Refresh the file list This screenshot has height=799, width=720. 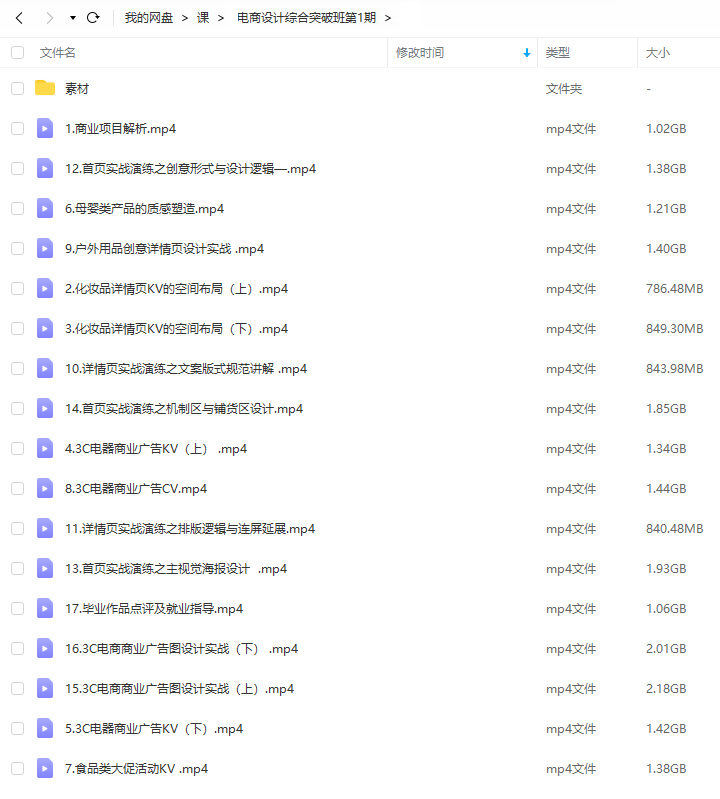click(x=93, y=18)
